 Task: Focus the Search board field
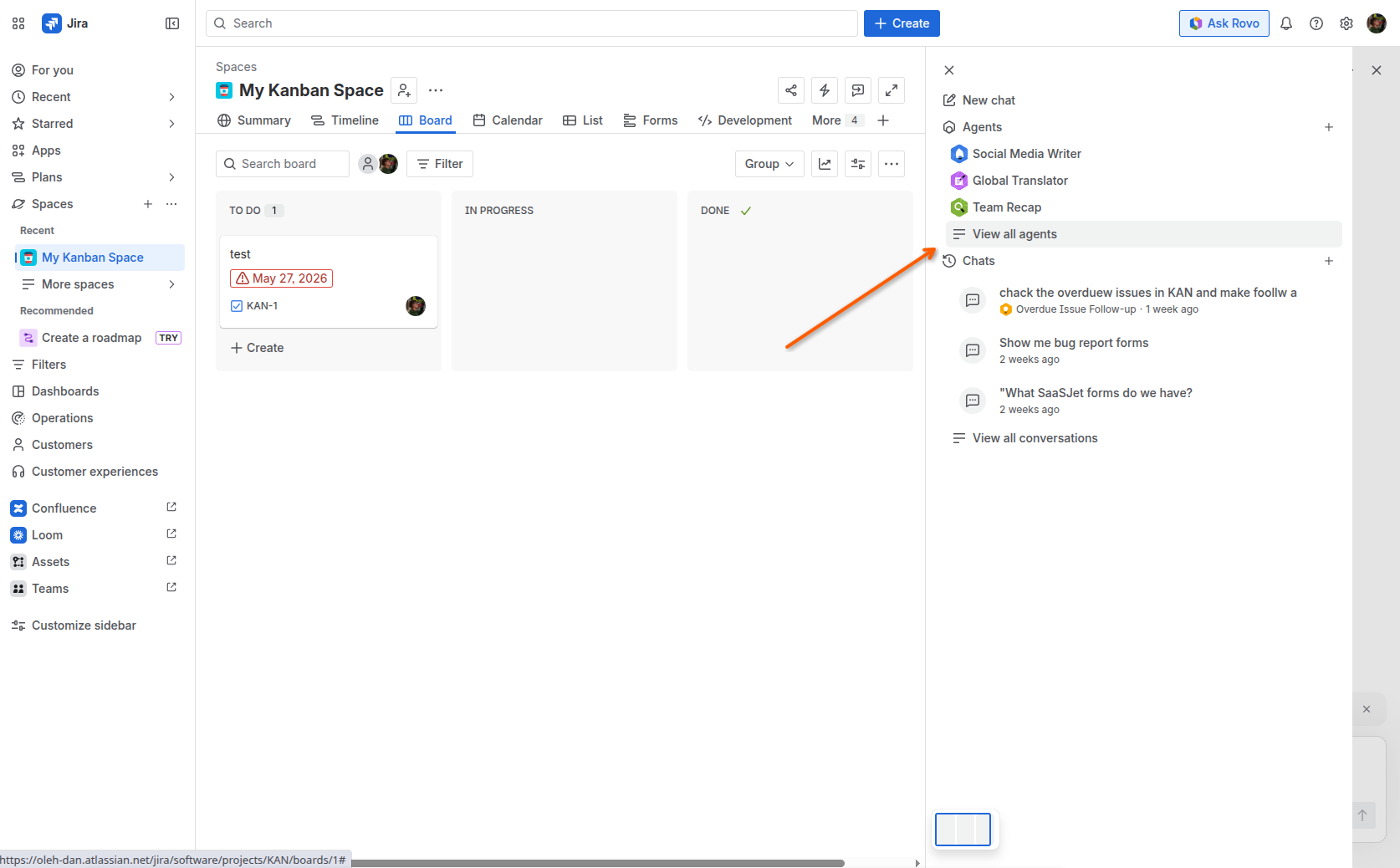click(283, 164)
